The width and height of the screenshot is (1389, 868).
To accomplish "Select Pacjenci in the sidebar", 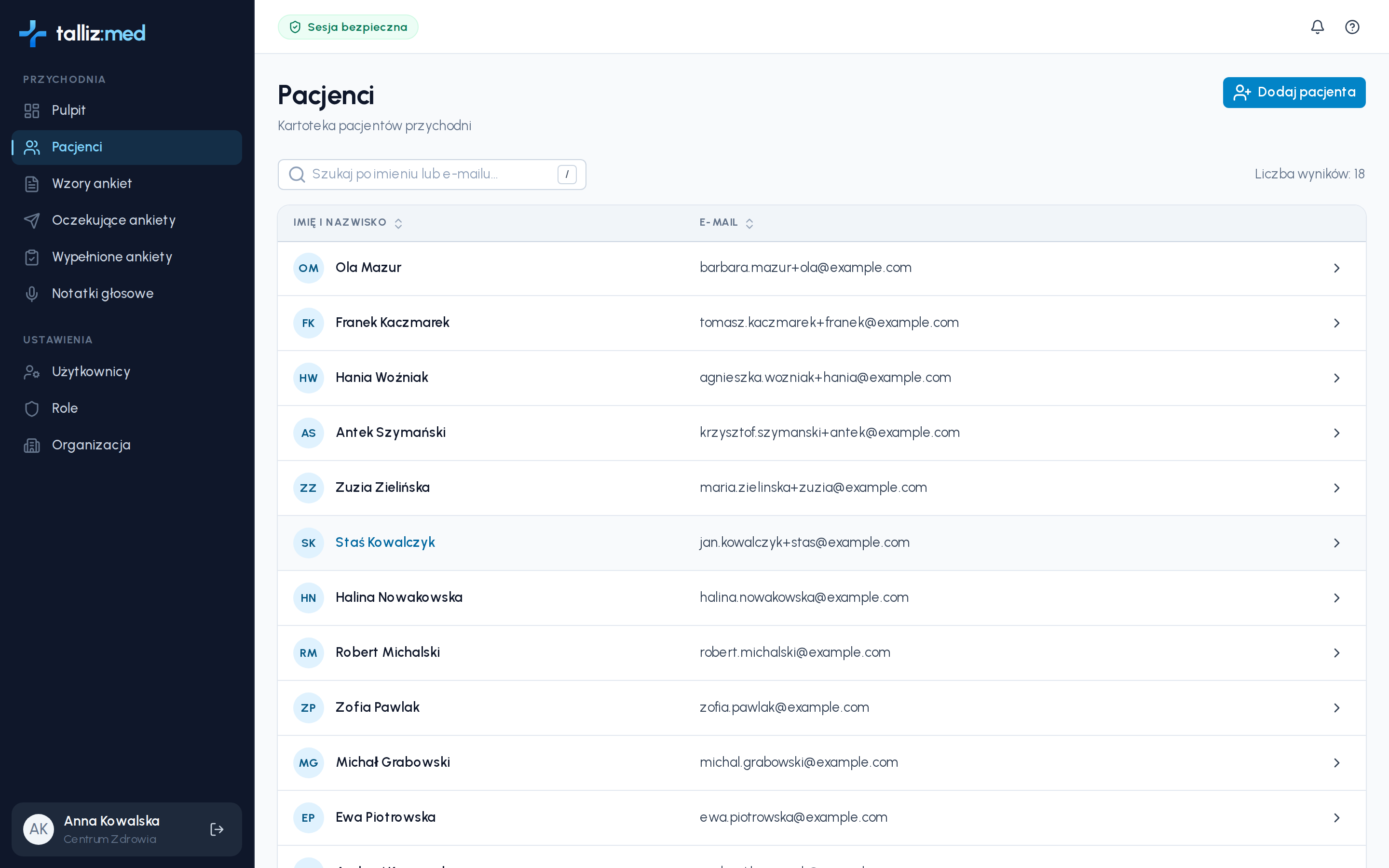I will (126, 147).
